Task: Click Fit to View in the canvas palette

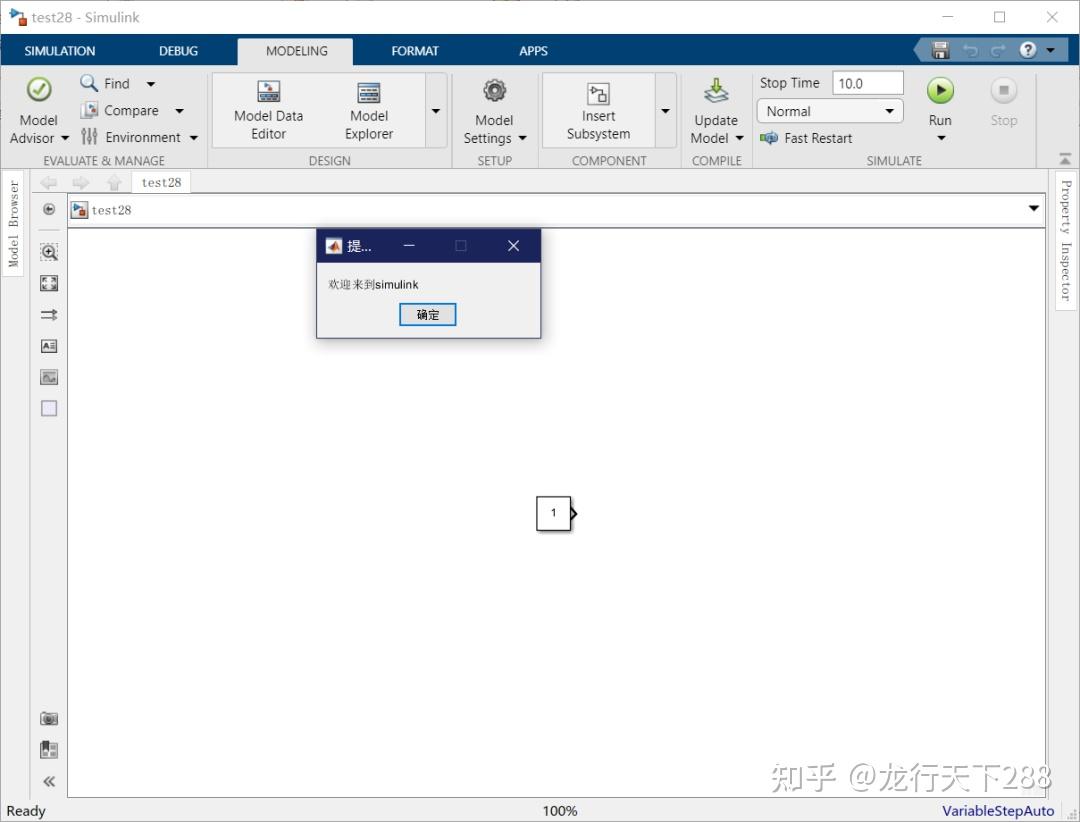Action: [48, 283]
